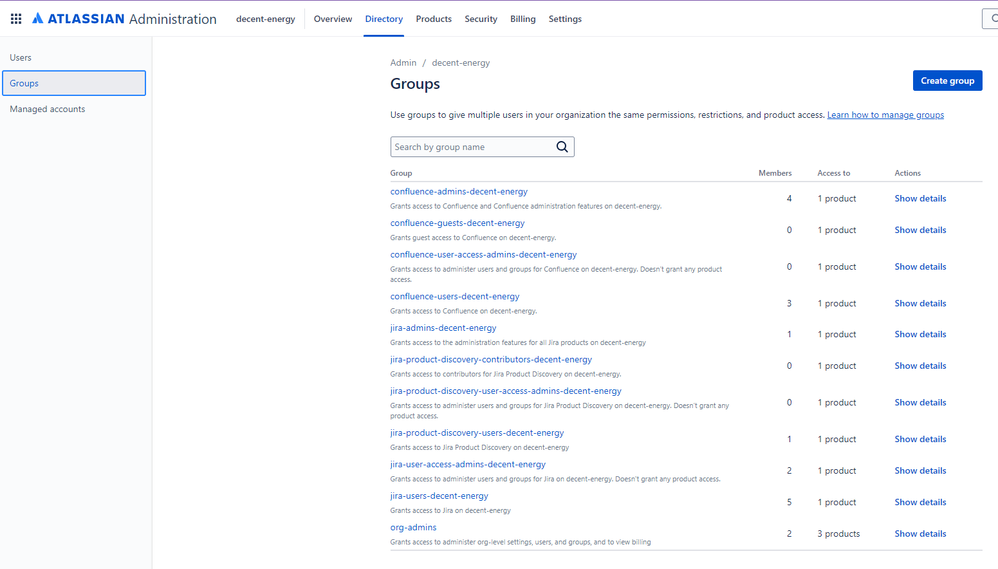This screenshot has width=998, height=569.
Task: Click the Actions column header
Action: click(908, 173)
